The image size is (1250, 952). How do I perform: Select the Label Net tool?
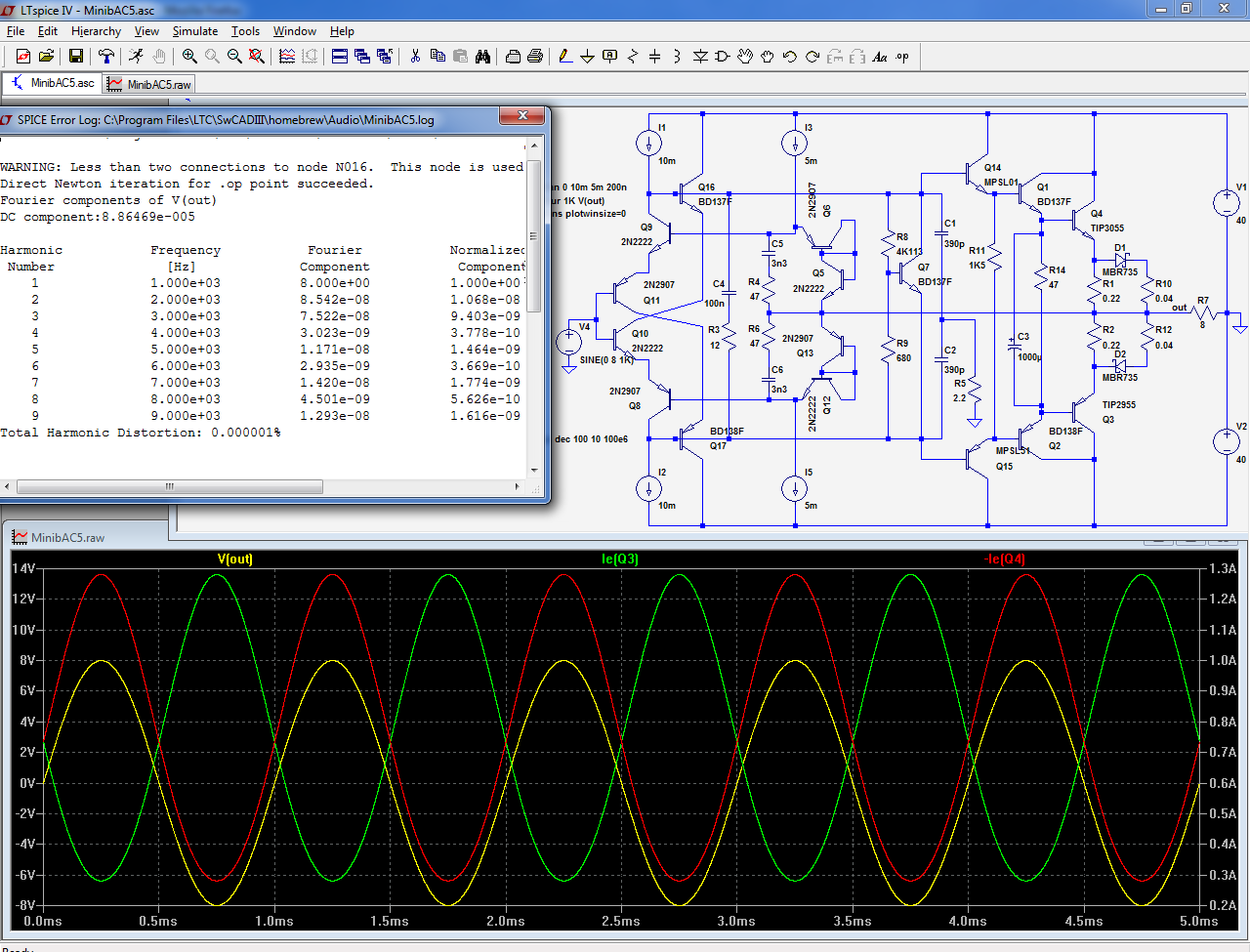pos(610,57)
